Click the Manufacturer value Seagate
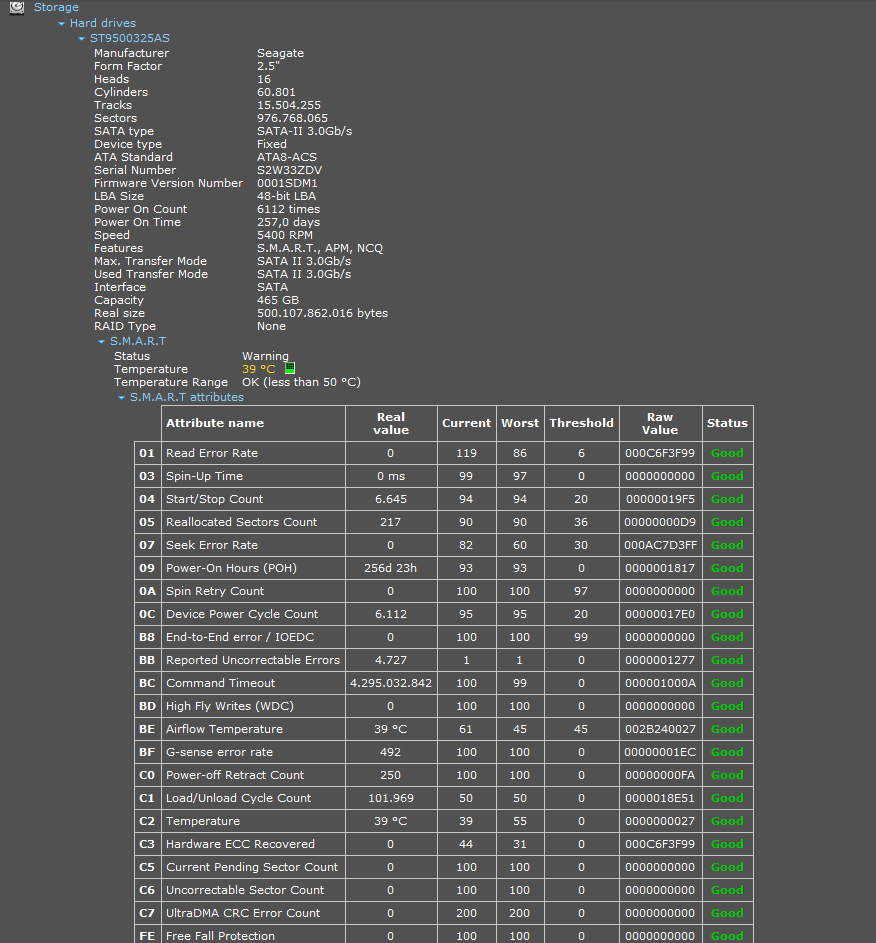876x943 pixels. coord(280,53)
